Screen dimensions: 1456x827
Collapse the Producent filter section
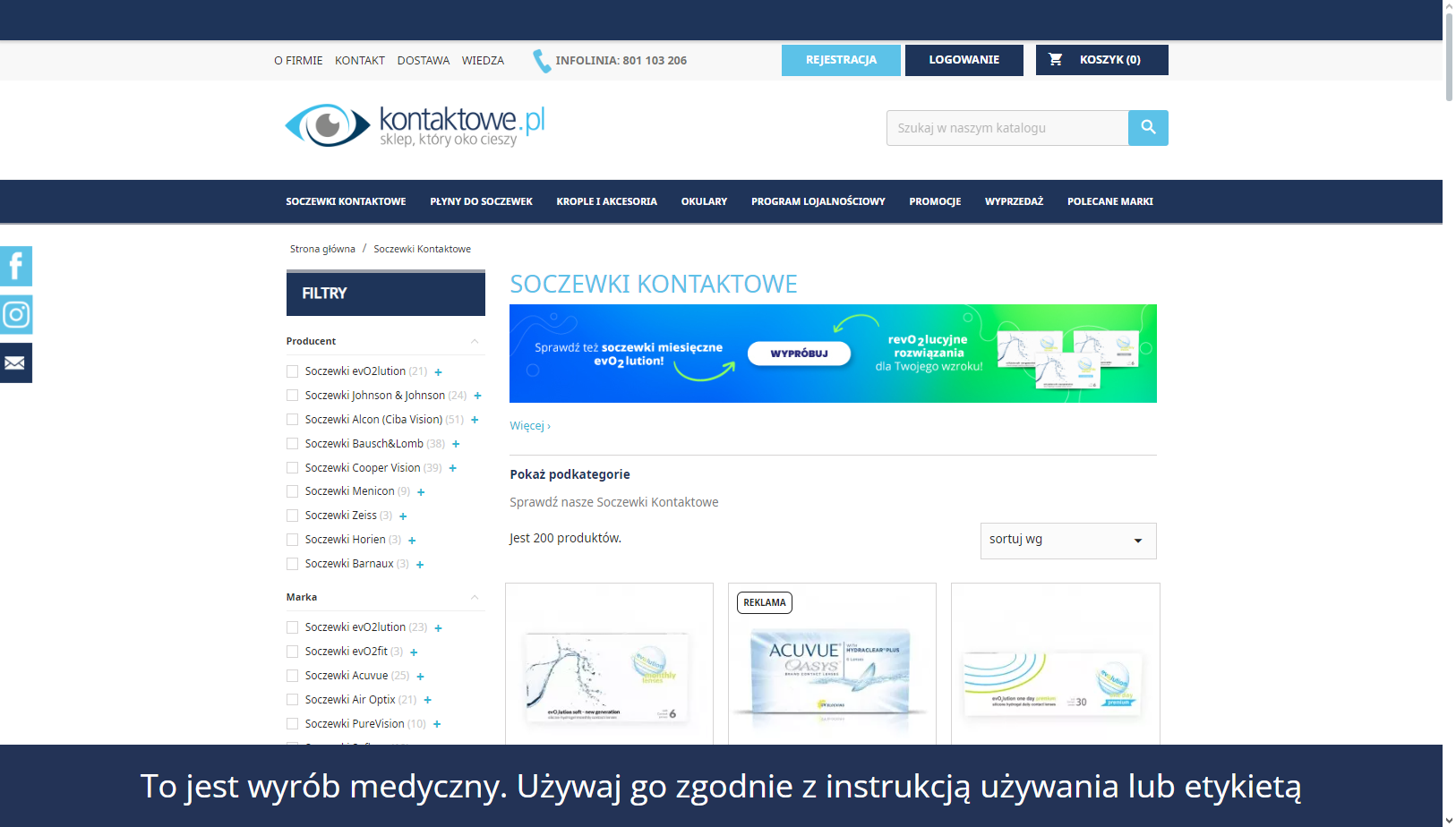475,341
